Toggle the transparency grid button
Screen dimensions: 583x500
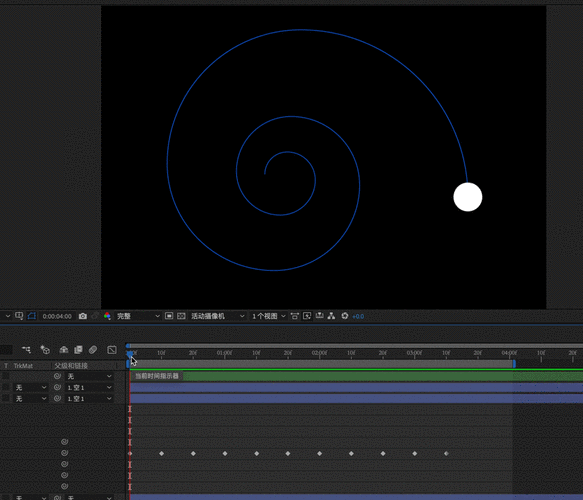click(x=181, y=316)
